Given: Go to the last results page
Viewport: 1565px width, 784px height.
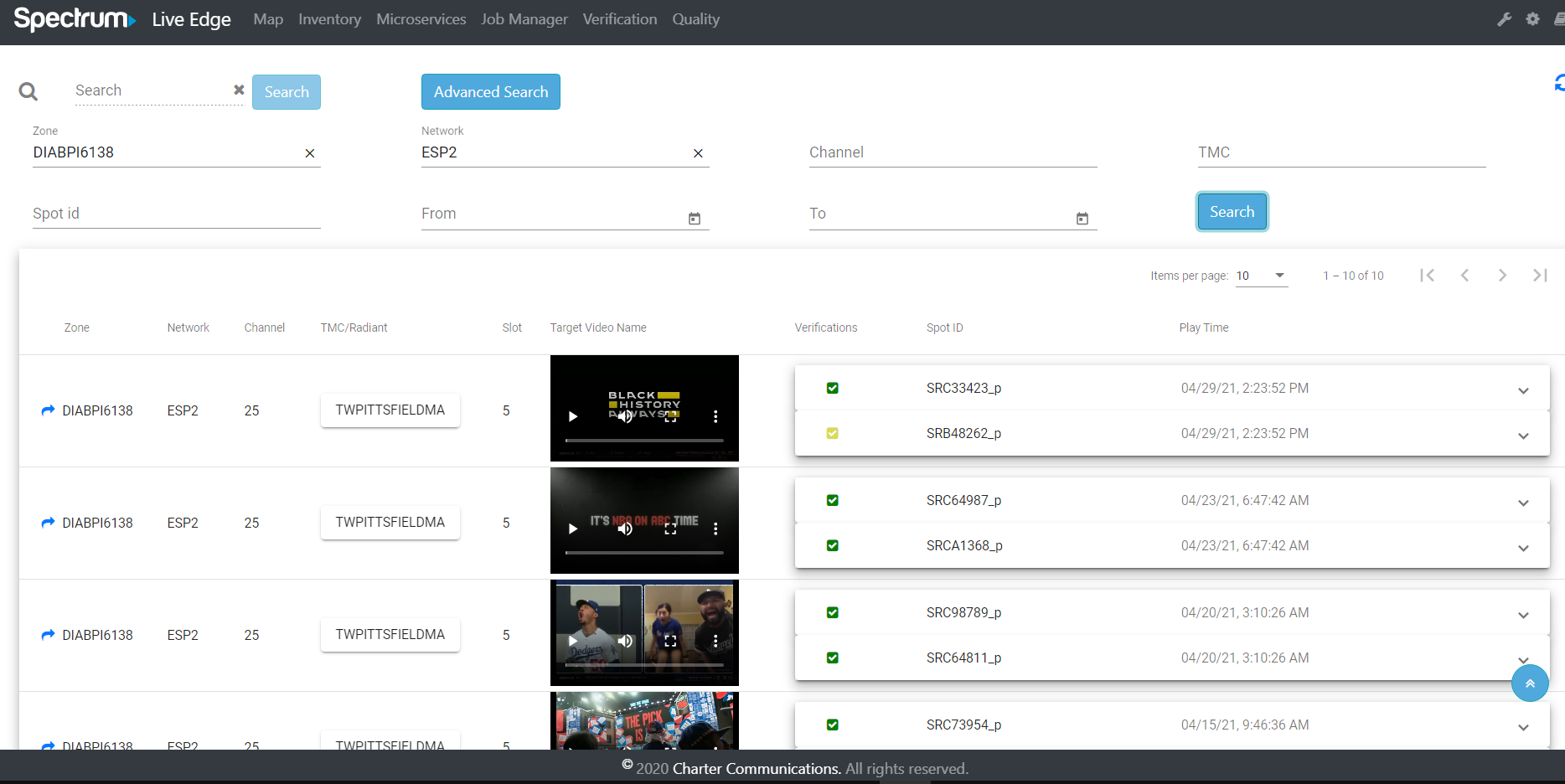Looking at the screenshot, I should pyautogui.click(x=1540, y=276).
